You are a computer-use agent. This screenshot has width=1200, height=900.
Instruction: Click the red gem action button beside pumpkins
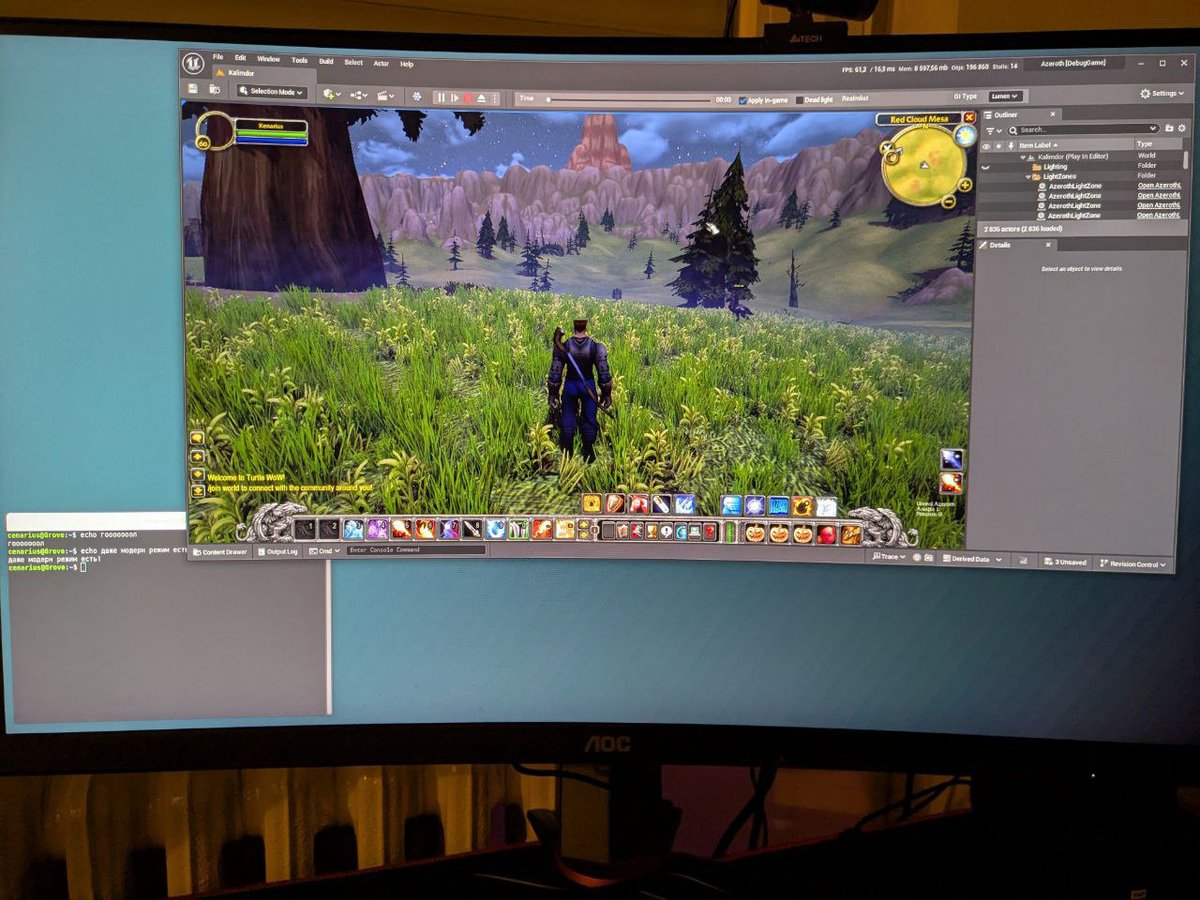coord(827,534)
